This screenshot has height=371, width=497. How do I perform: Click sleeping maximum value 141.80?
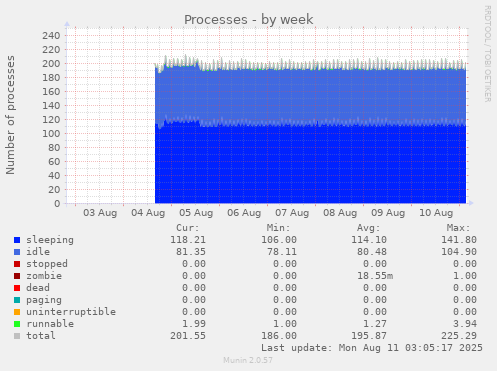click(x=459, y=240)
